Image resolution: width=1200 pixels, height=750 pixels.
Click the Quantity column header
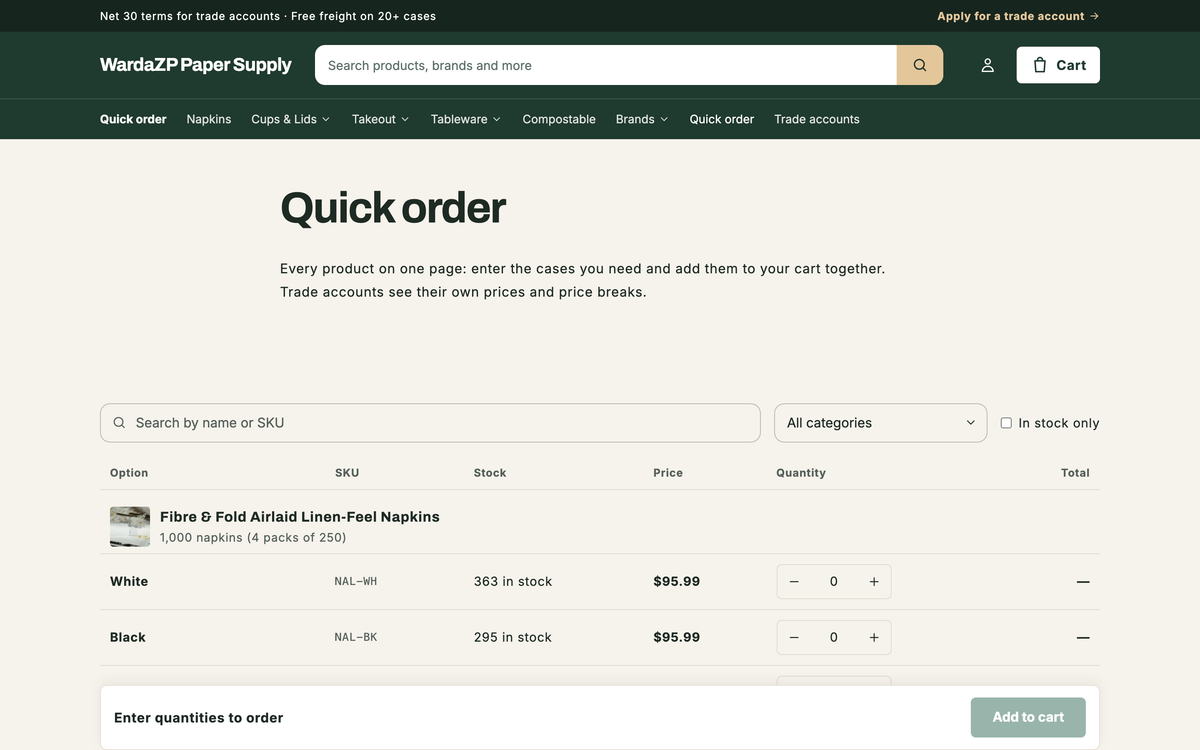click(801, 473)
